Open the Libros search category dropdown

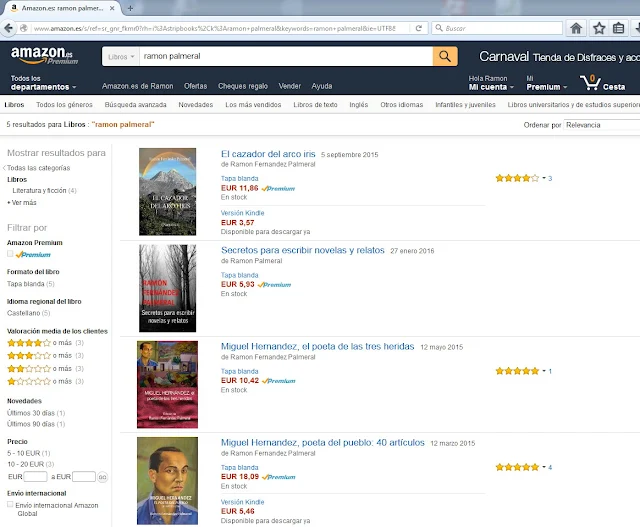click(121, 57)
